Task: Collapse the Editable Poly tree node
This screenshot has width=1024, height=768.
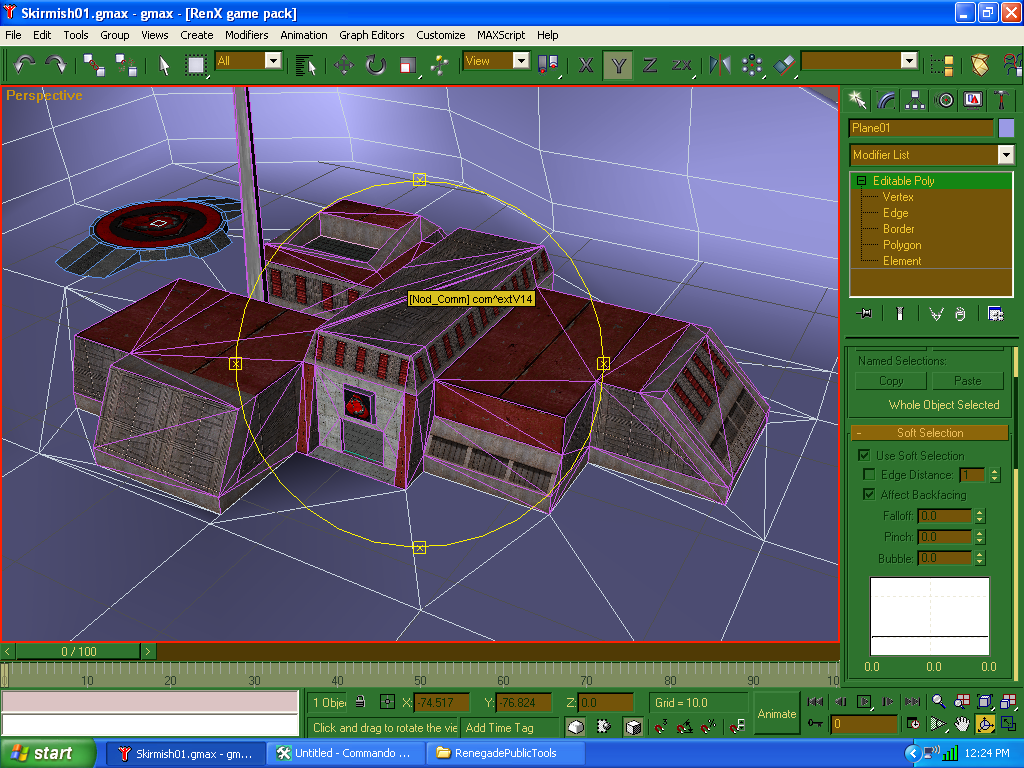Action: coord(861,181)
